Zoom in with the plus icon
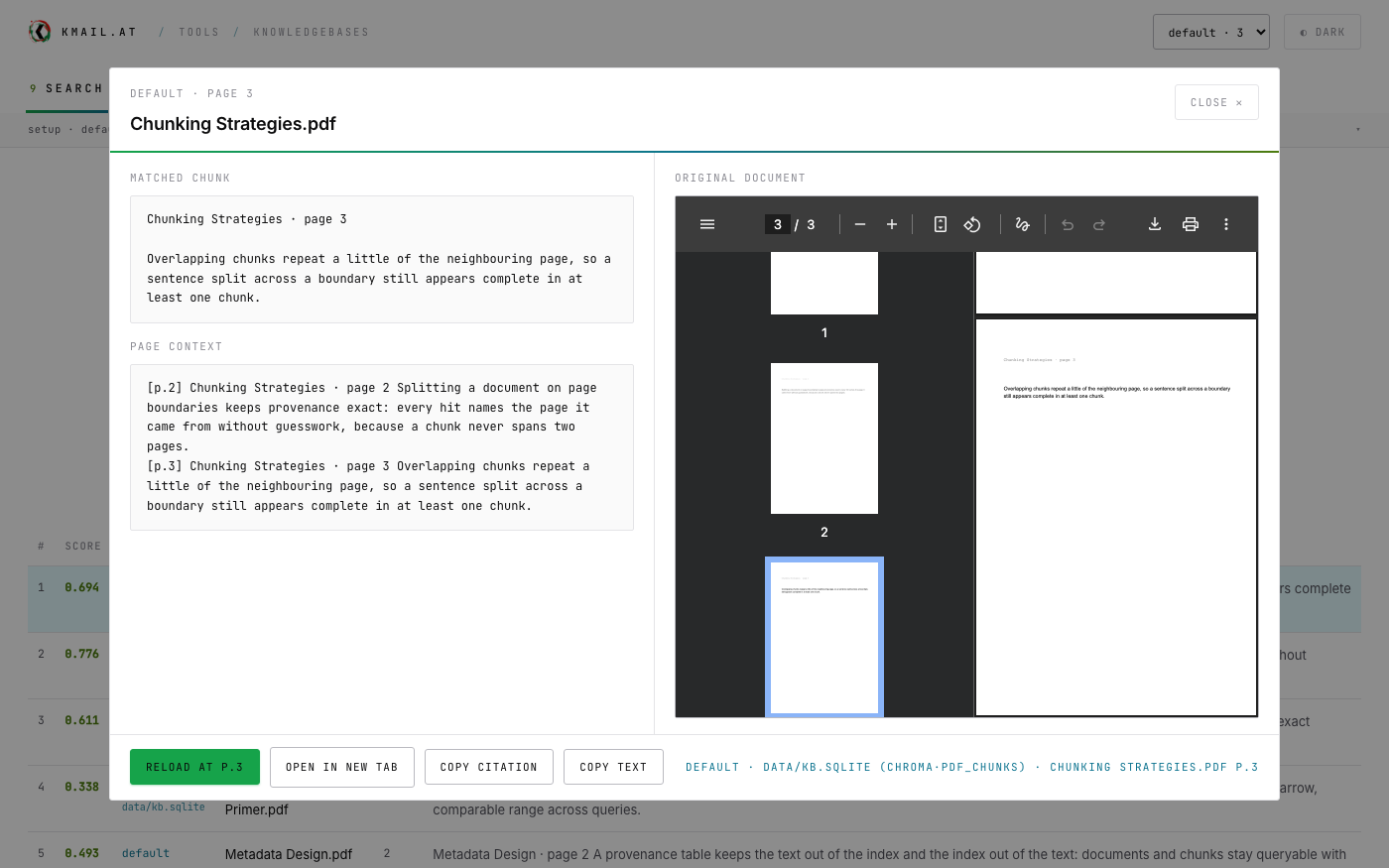 coord(892,224)
